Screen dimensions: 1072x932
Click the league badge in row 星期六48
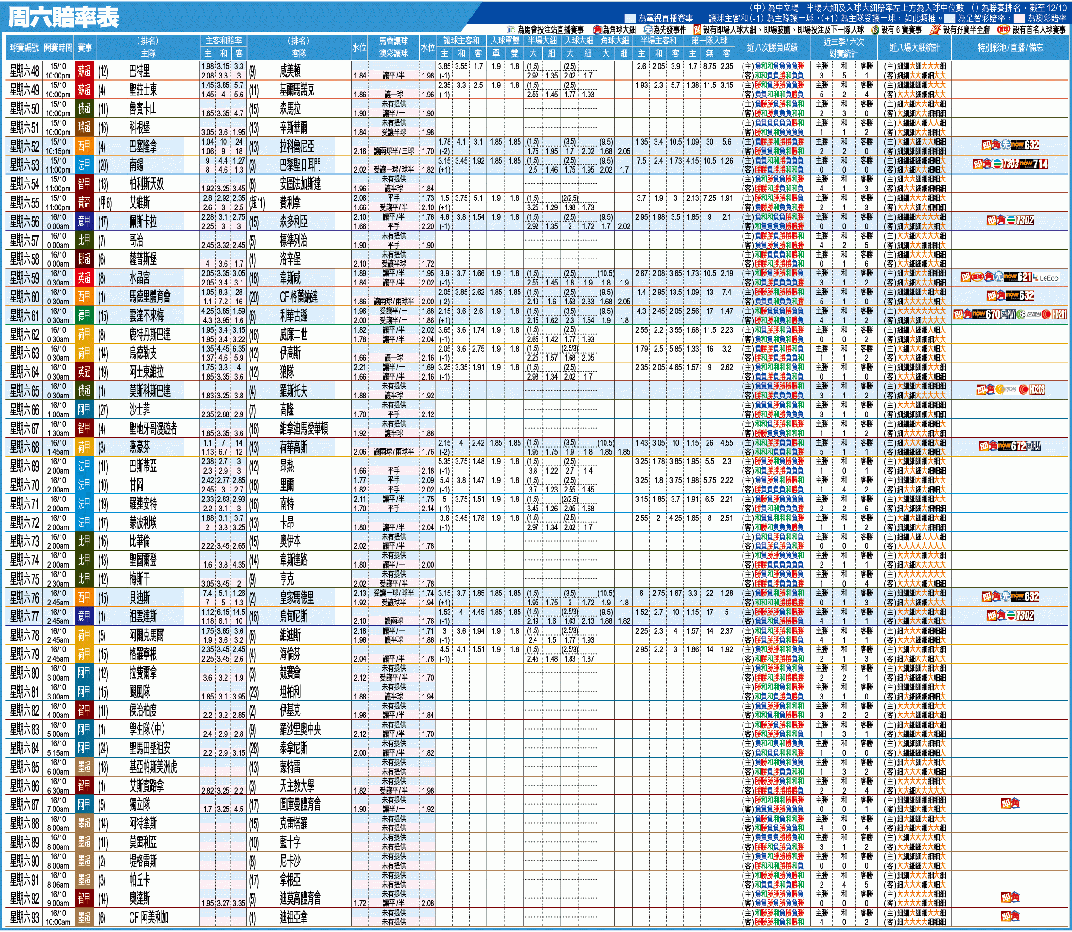[84, 71]
